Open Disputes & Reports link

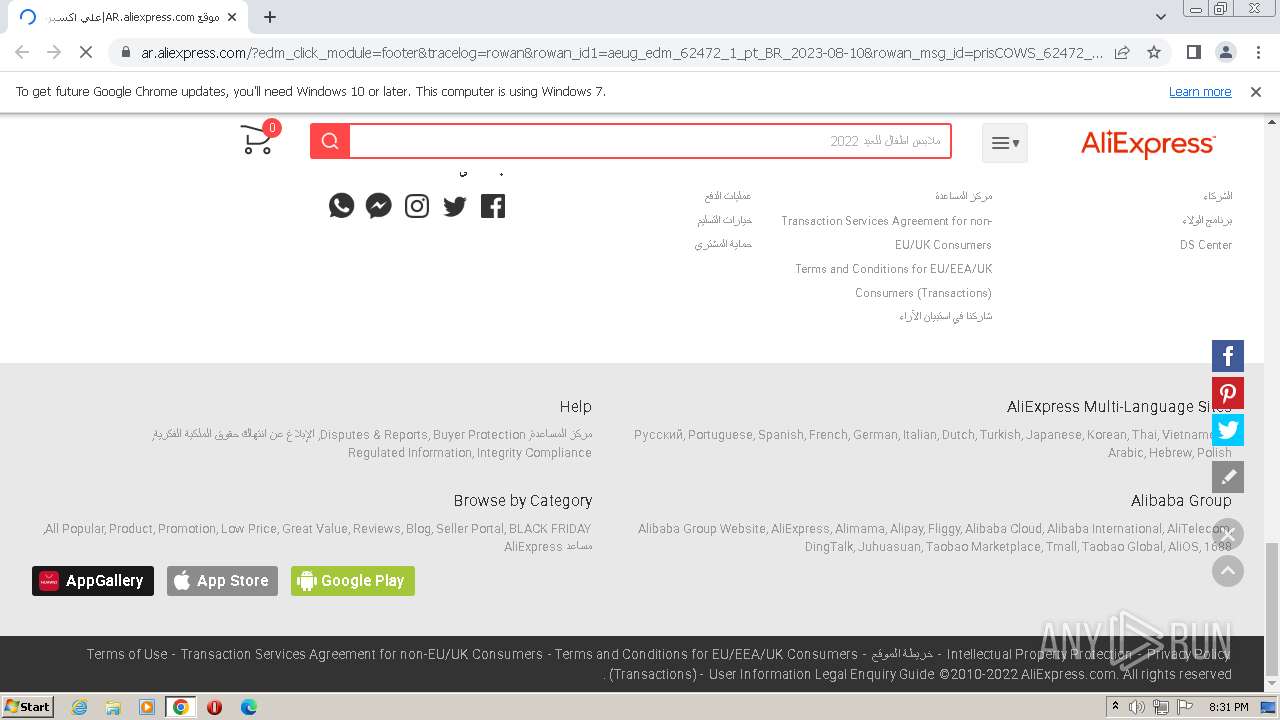point(374,435)
